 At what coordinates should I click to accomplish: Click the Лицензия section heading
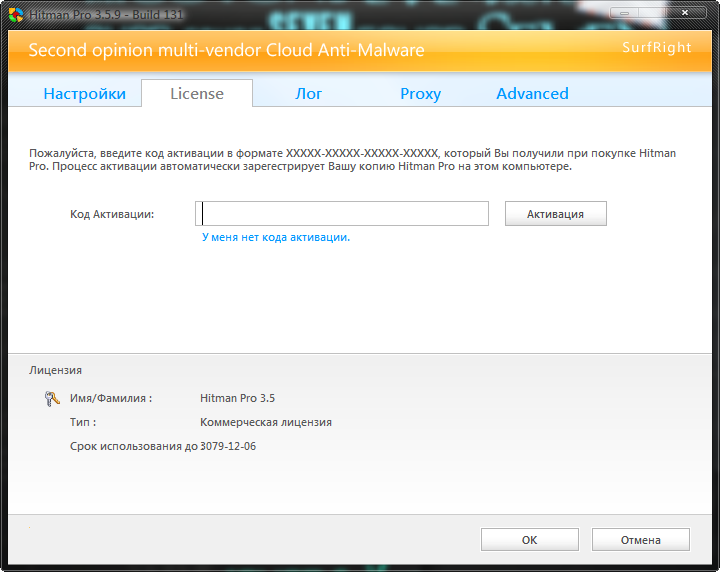coord(56,370)
